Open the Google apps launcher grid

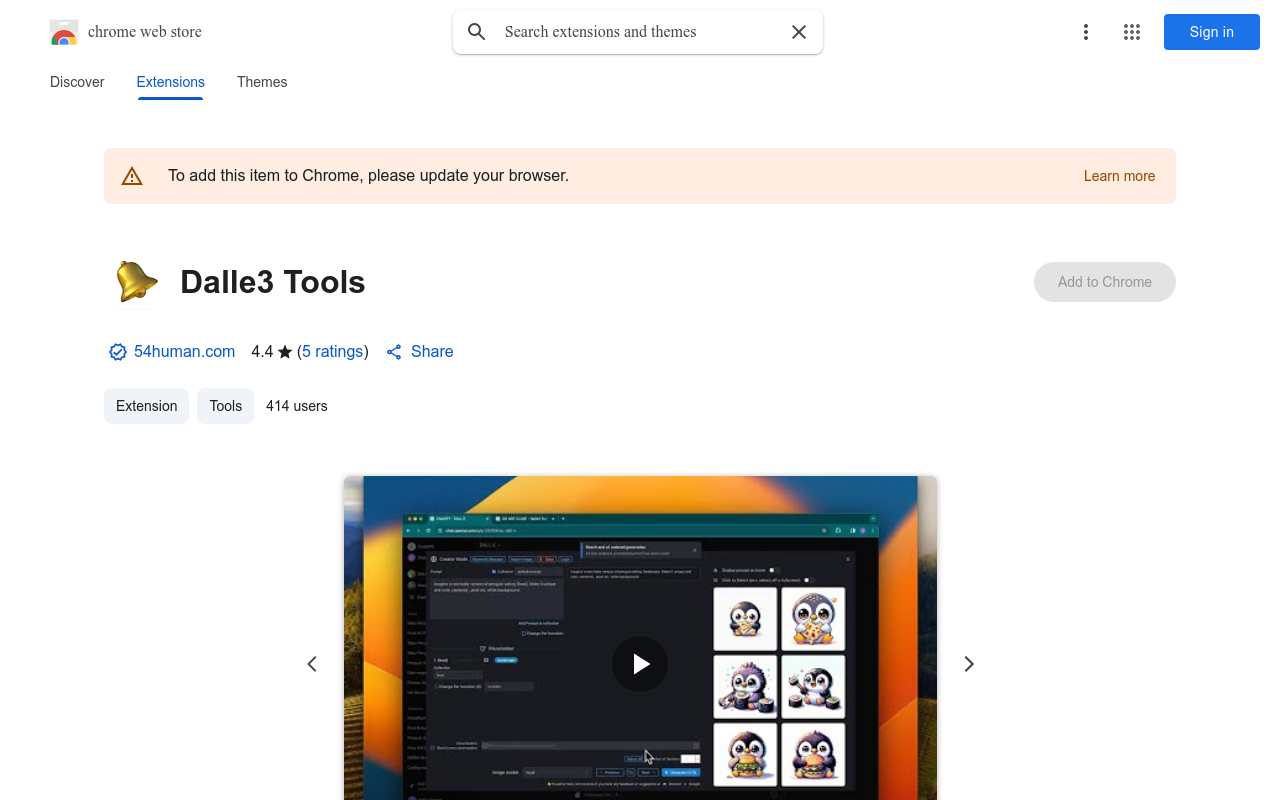tap(1132, 32)
